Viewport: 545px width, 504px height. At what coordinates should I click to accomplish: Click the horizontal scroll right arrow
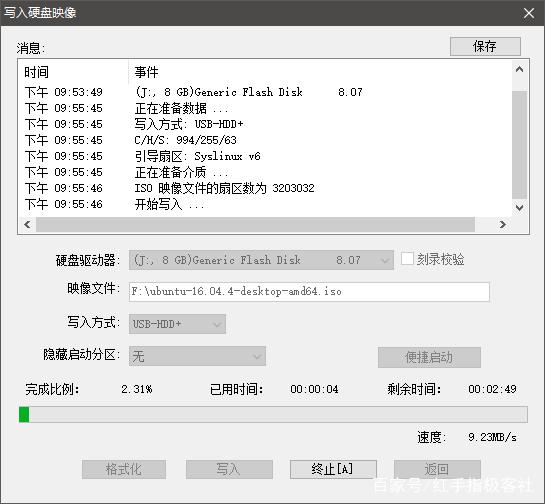click(x=503, y=225)
